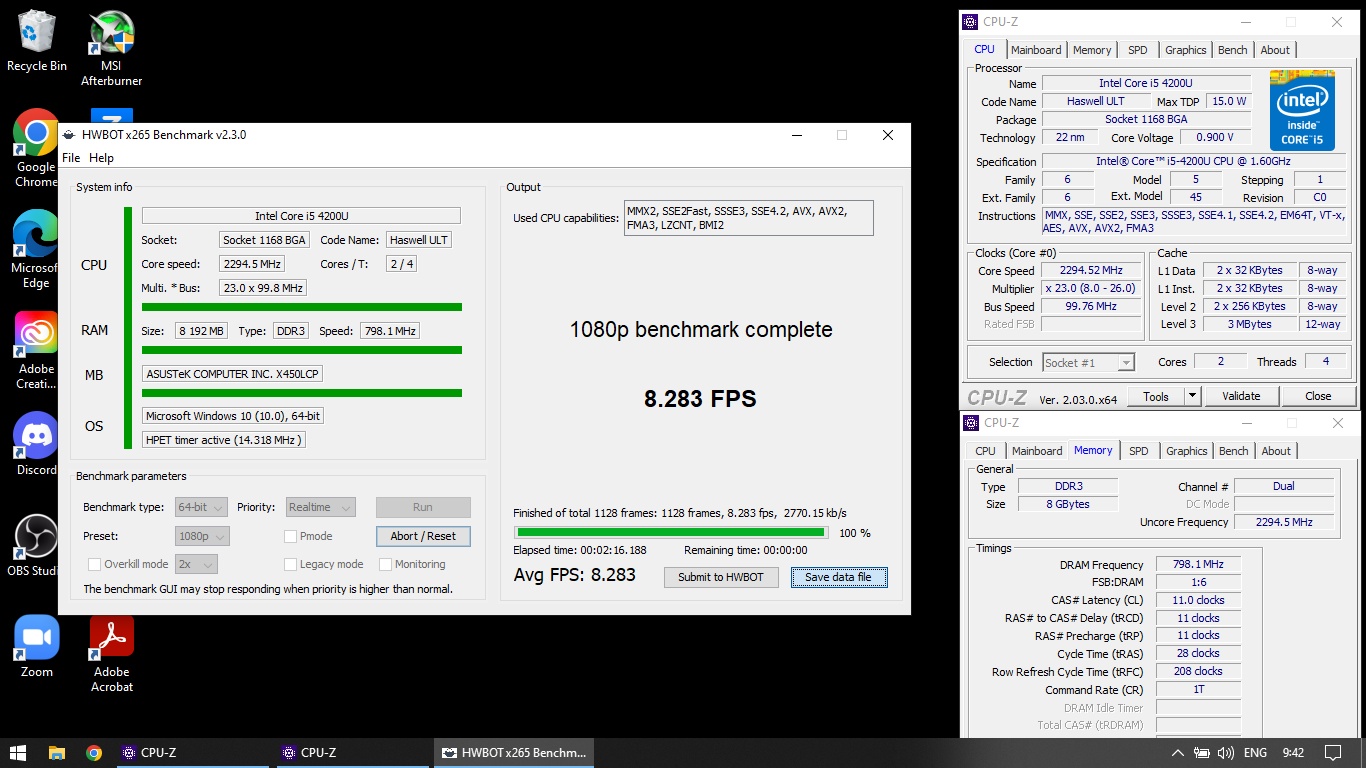Click HPET timer active field
The width and height of the screenshot is (1366, 768).
[x=224, y=440]
